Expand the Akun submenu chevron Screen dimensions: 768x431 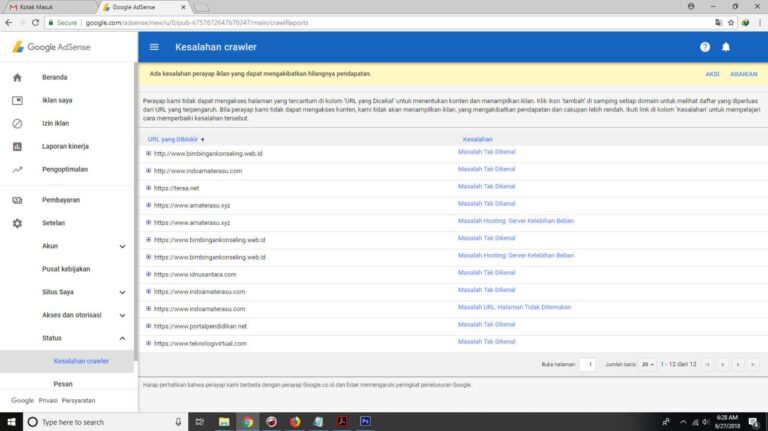[122, 246]
